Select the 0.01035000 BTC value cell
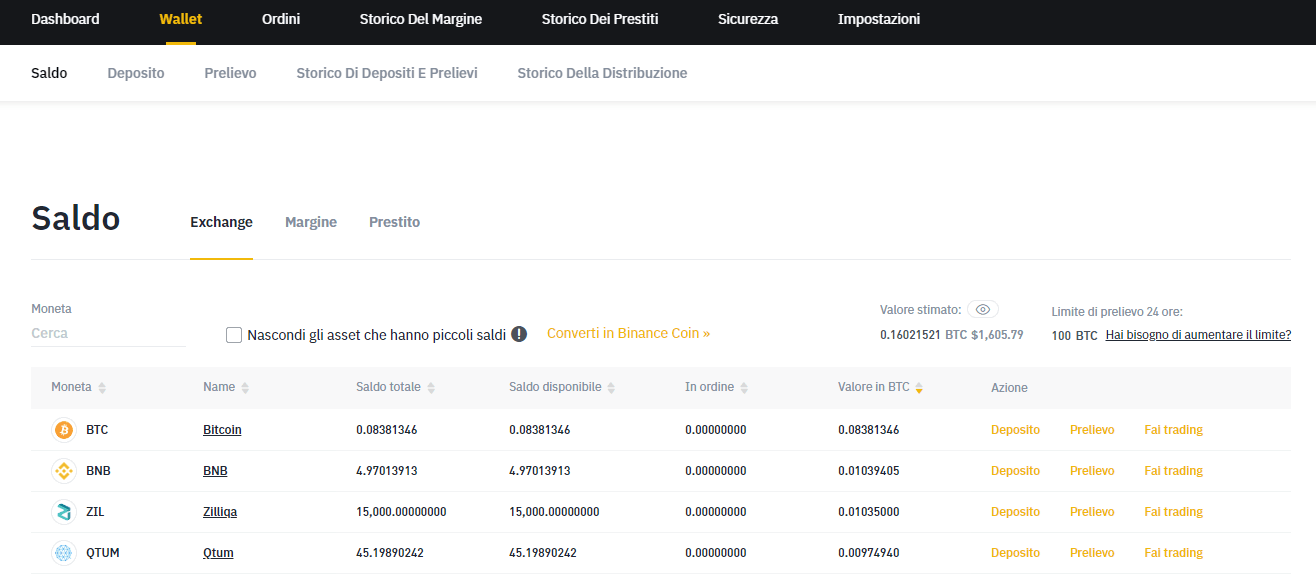The image size is (1316, 578). pos(869,512)
